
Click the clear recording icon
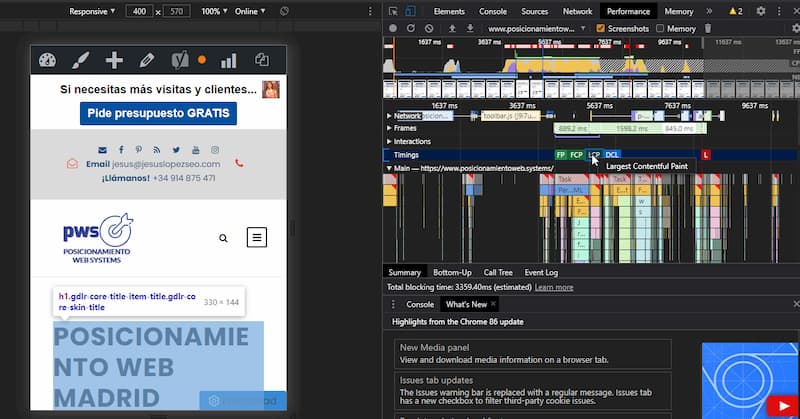click(429, 29)
